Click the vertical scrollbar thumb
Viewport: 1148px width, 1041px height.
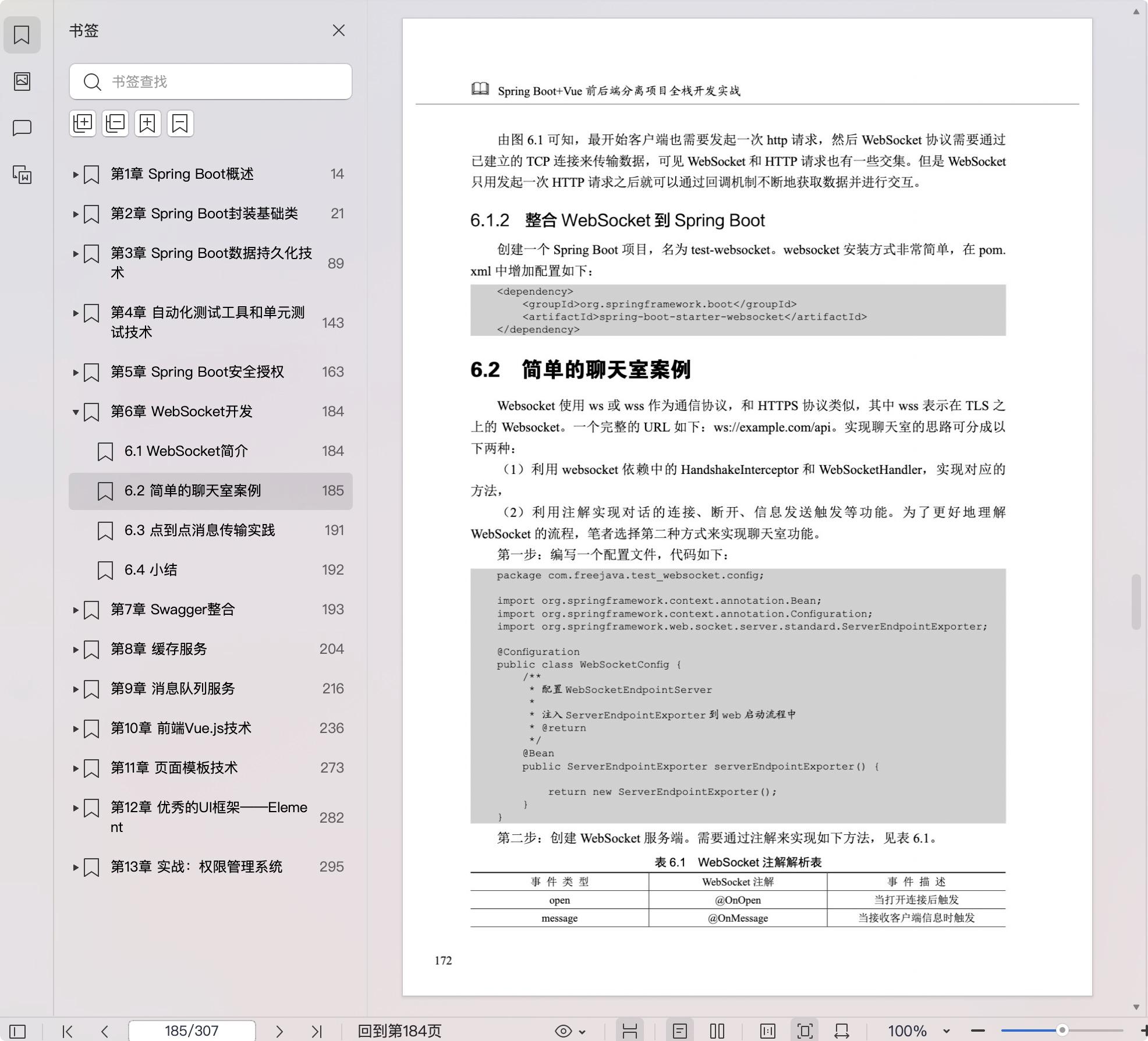1136,602
